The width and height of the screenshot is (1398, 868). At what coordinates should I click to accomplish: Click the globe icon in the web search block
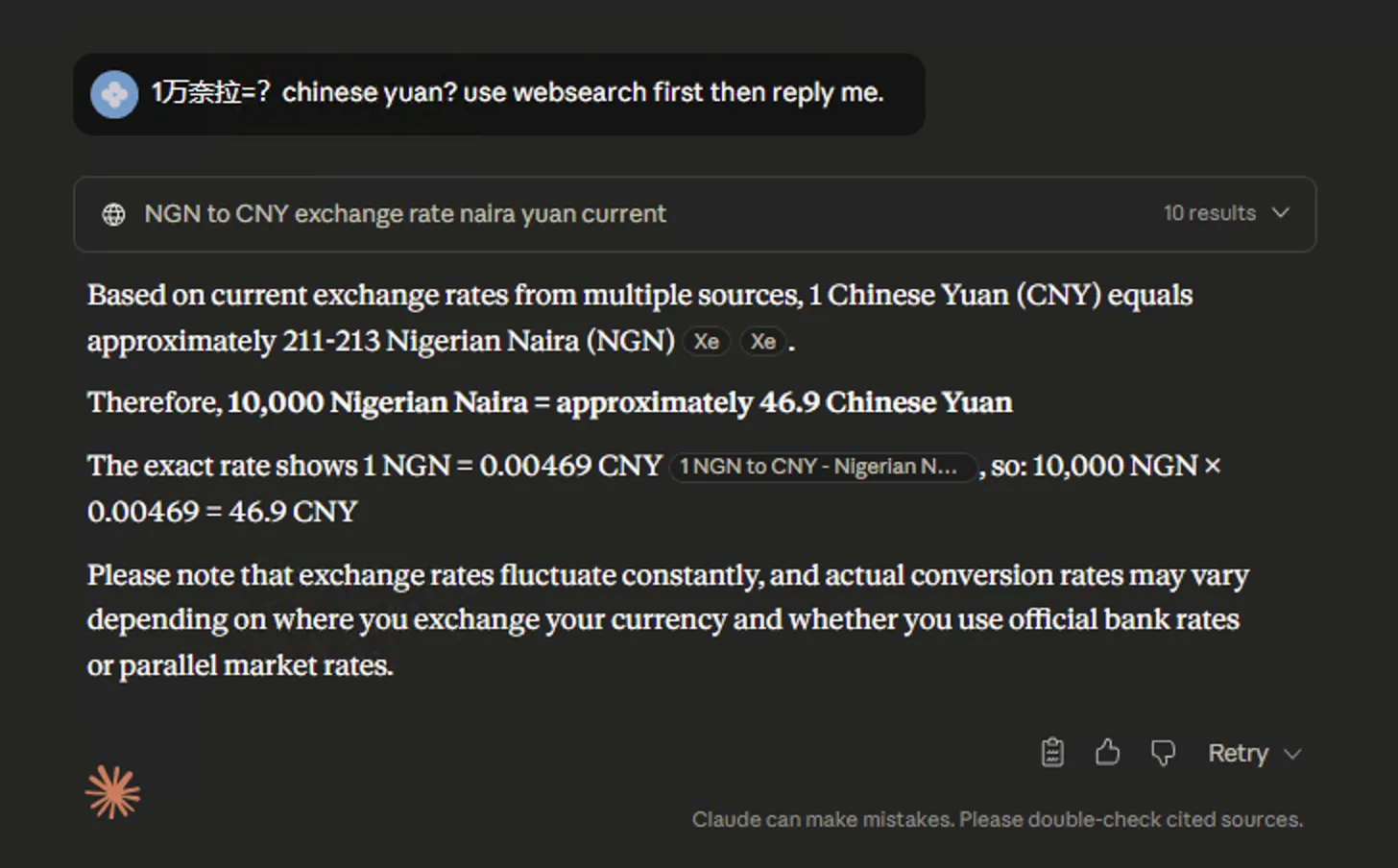coord(113,214)
